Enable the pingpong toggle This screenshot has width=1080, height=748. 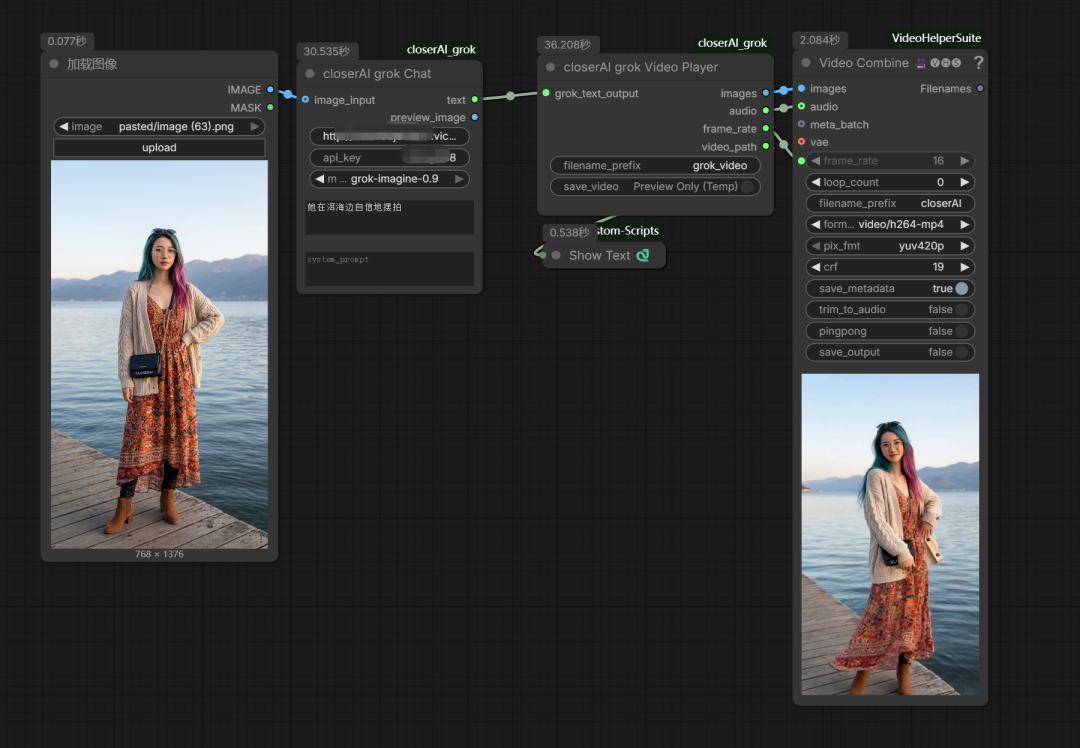961,331
